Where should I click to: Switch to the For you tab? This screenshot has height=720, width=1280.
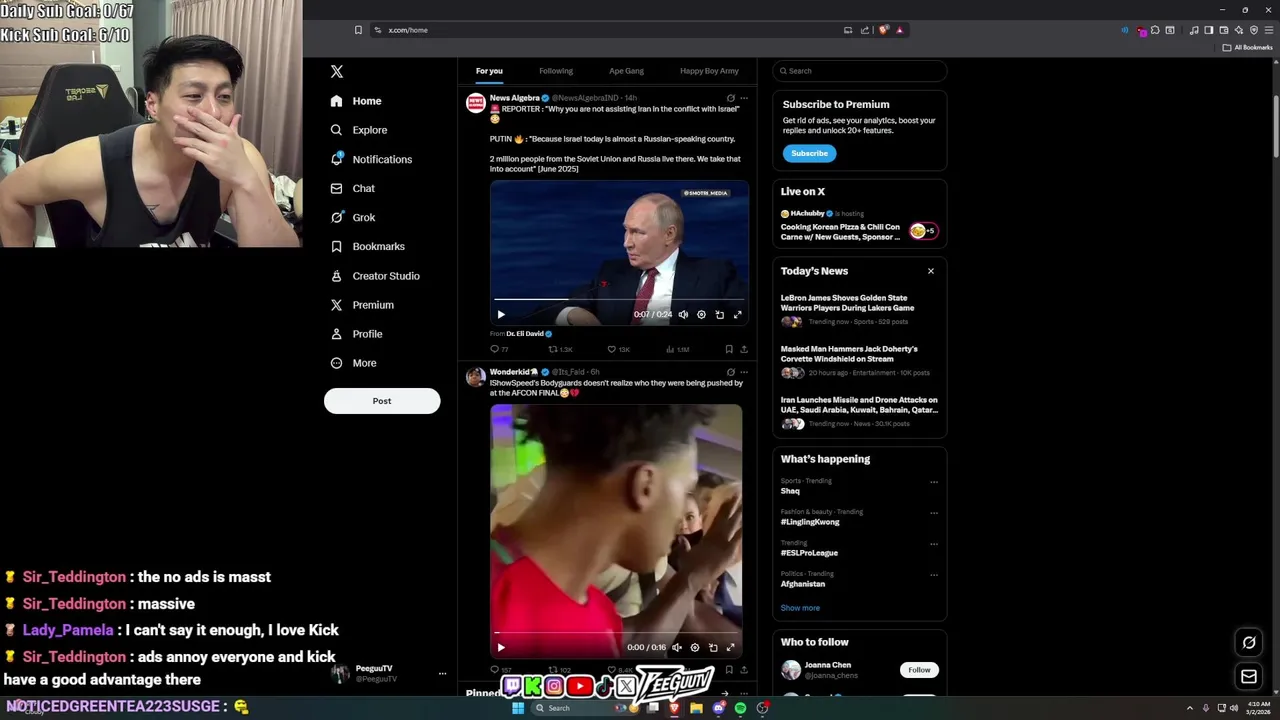tap(489, 71)
